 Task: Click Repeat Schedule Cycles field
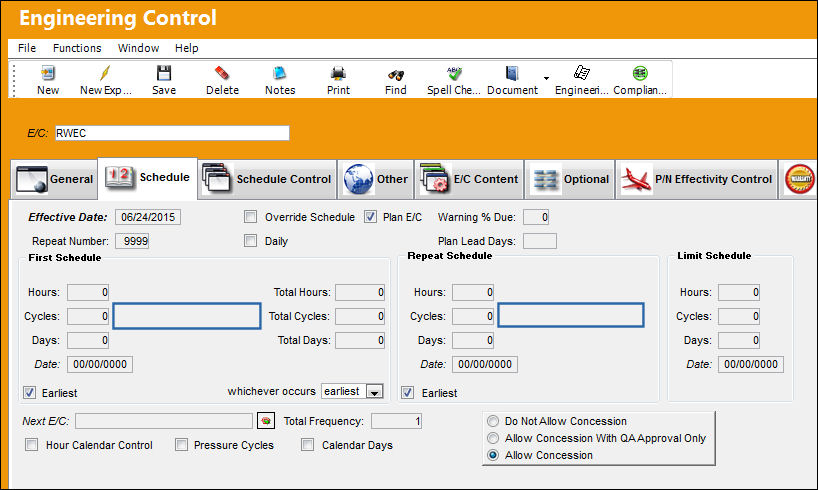(x=473, y=316)
